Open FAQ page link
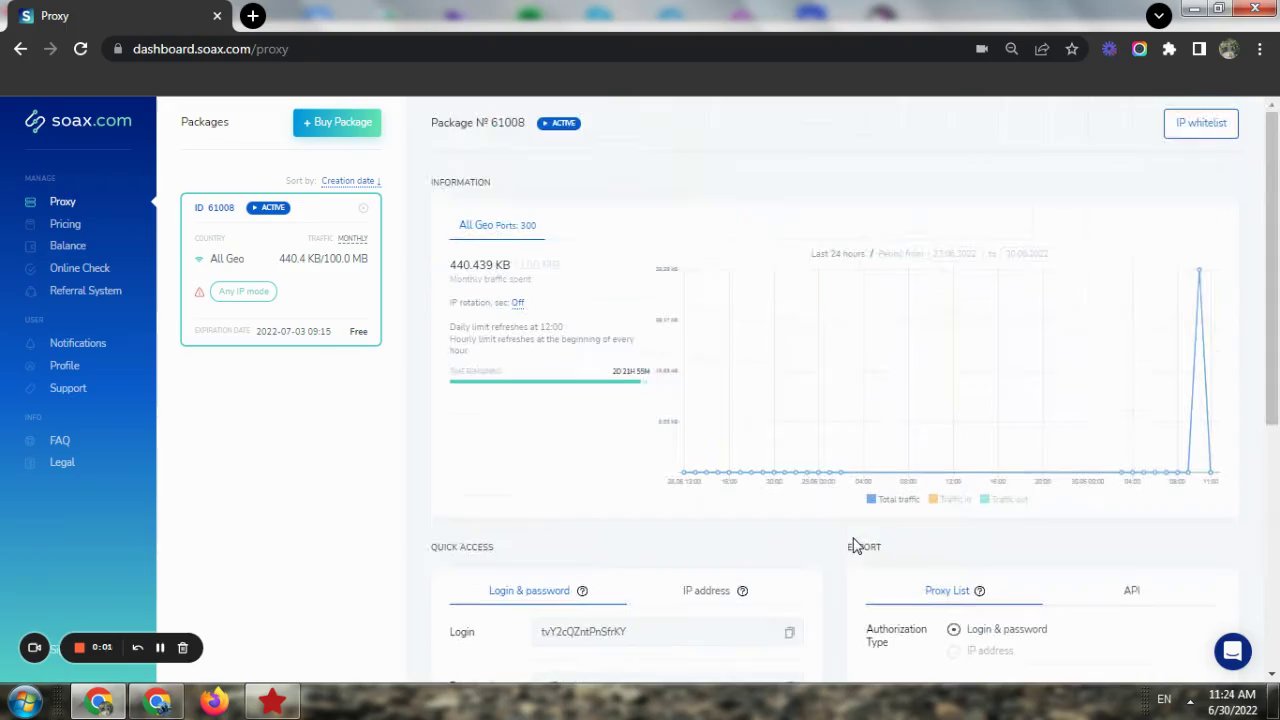 point(60,441)
